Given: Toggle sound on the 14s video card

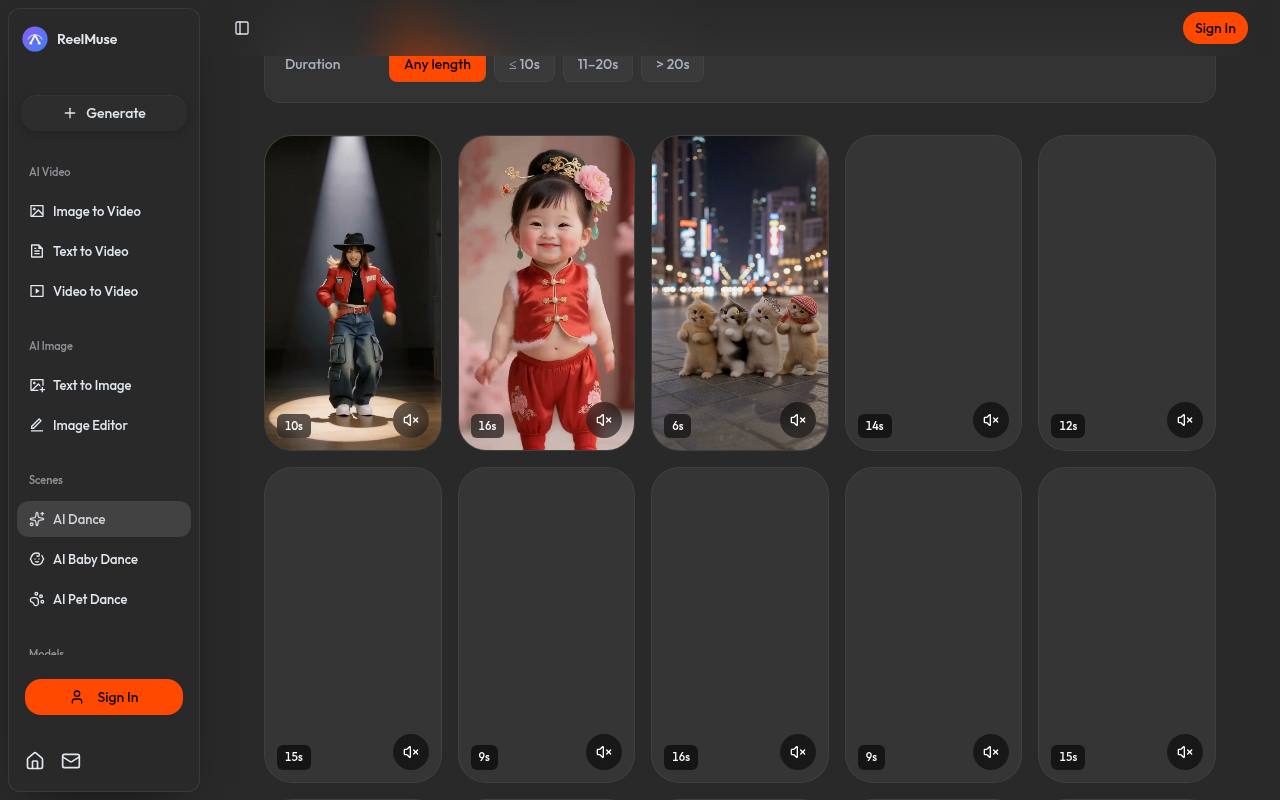Looking at the screenshot, I should [991, 420].
